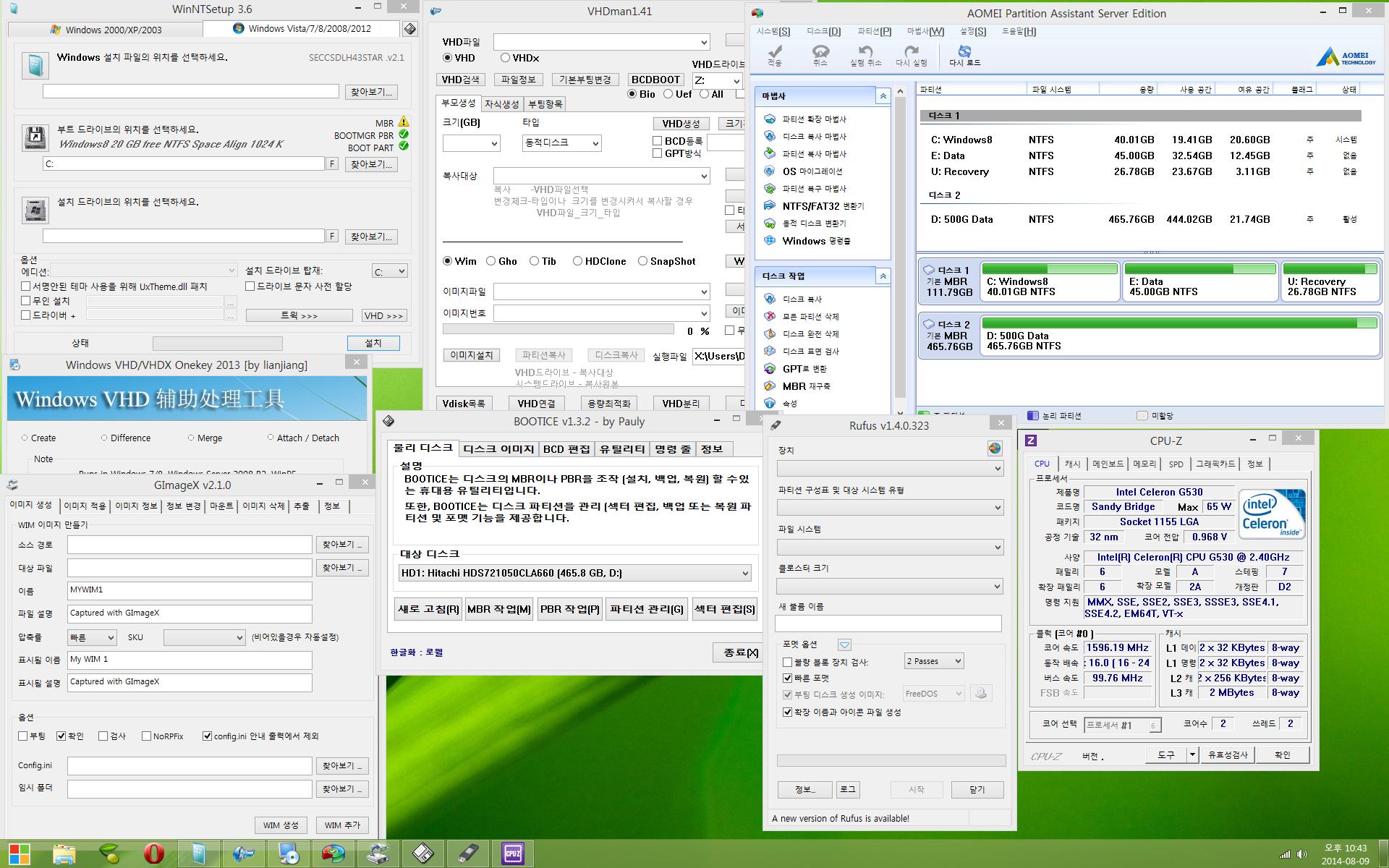
Task: Click MBR 재구축 icon in disk operations
Action: [x=770, y=386]
